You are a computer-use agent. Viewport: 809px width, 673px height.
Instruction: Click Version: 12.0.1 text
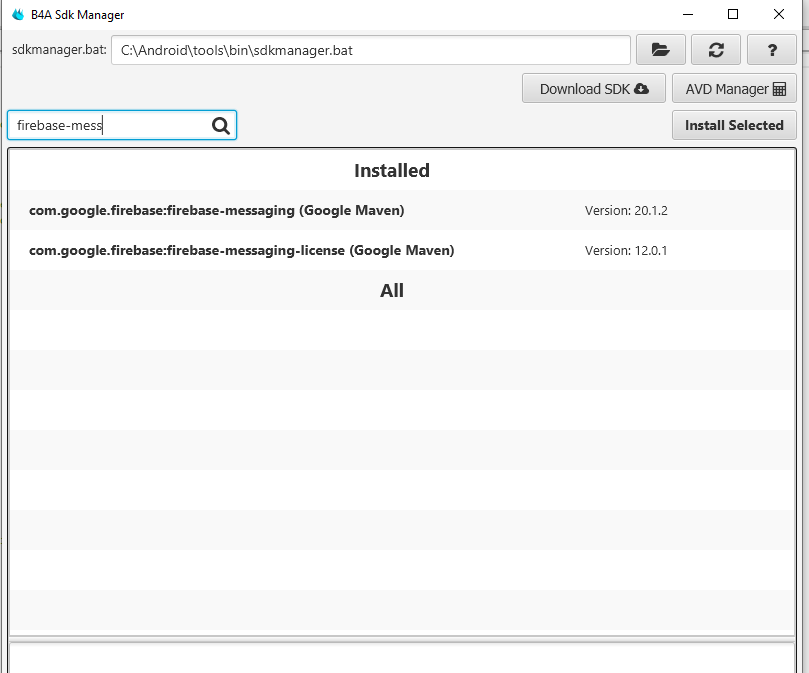tap(626, 251)
